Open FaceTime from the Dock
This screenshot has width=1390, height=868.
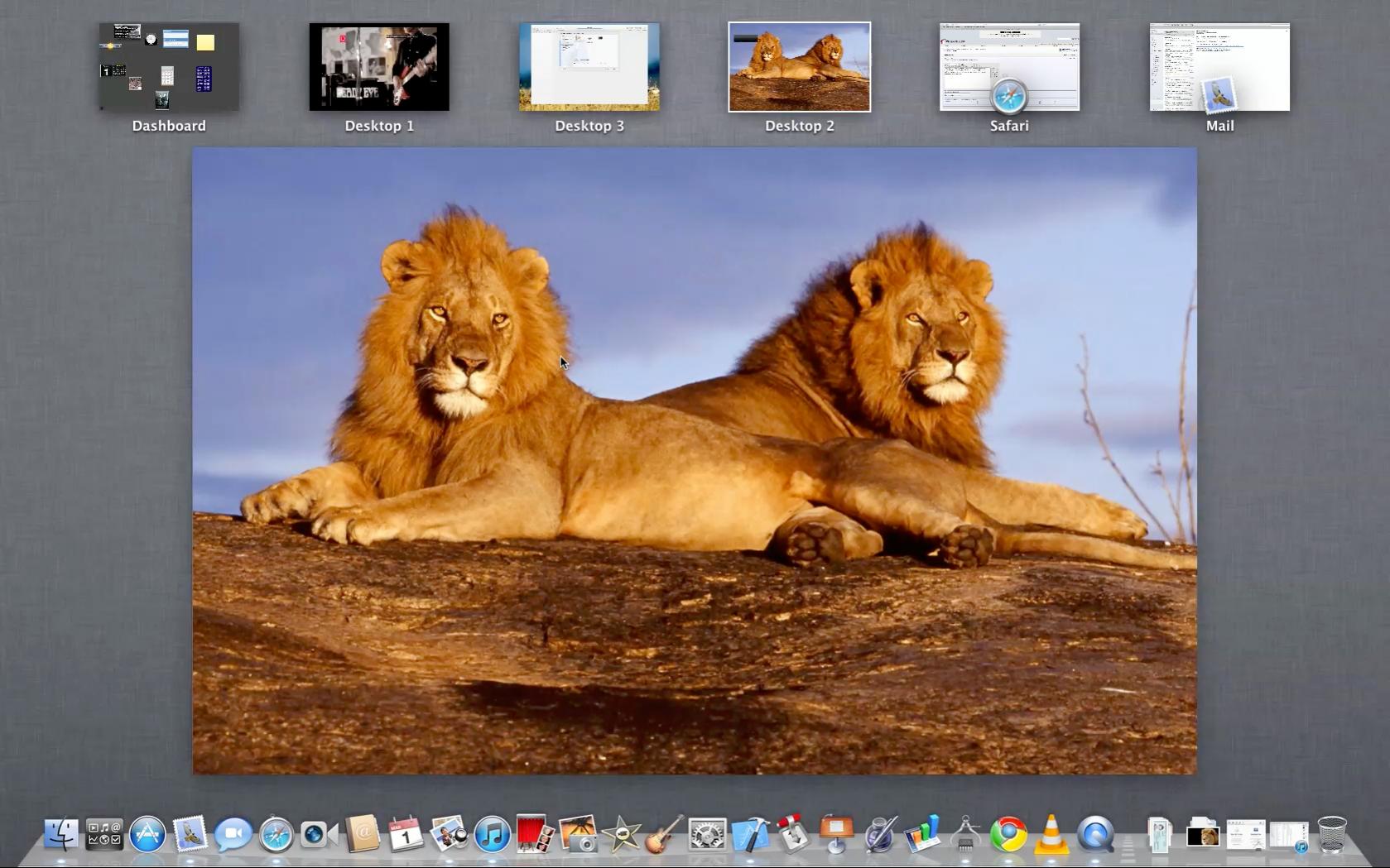[x=320, y=834]
